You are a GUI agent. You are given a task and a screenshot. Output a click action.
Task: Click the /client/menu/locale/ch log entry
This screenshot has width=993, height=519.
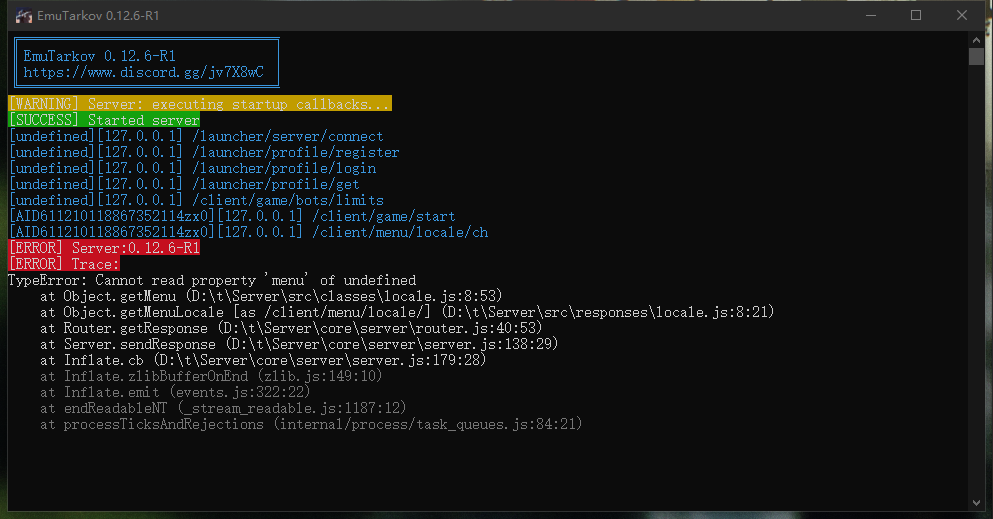point(248,232)
